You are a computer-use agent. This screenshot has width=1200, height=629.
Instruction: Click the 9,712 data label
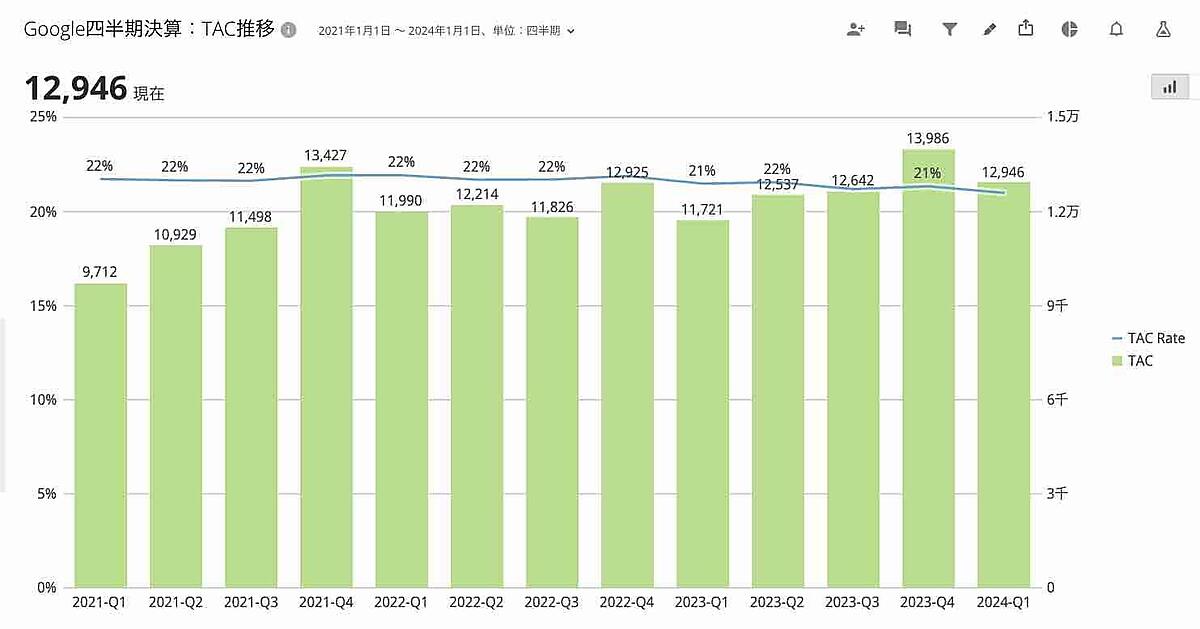coord(100,270)
